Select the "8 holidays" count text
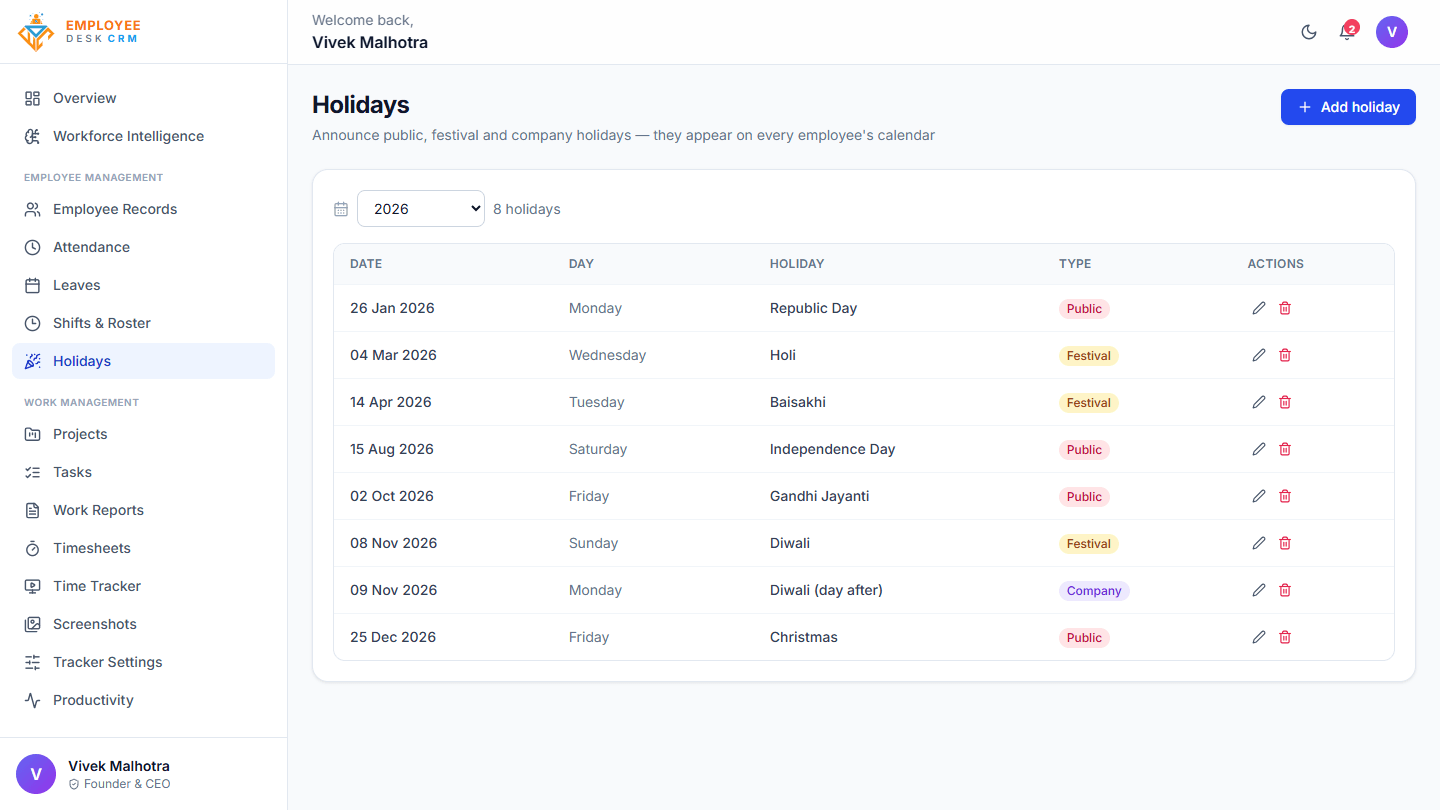 pos(527,209)
